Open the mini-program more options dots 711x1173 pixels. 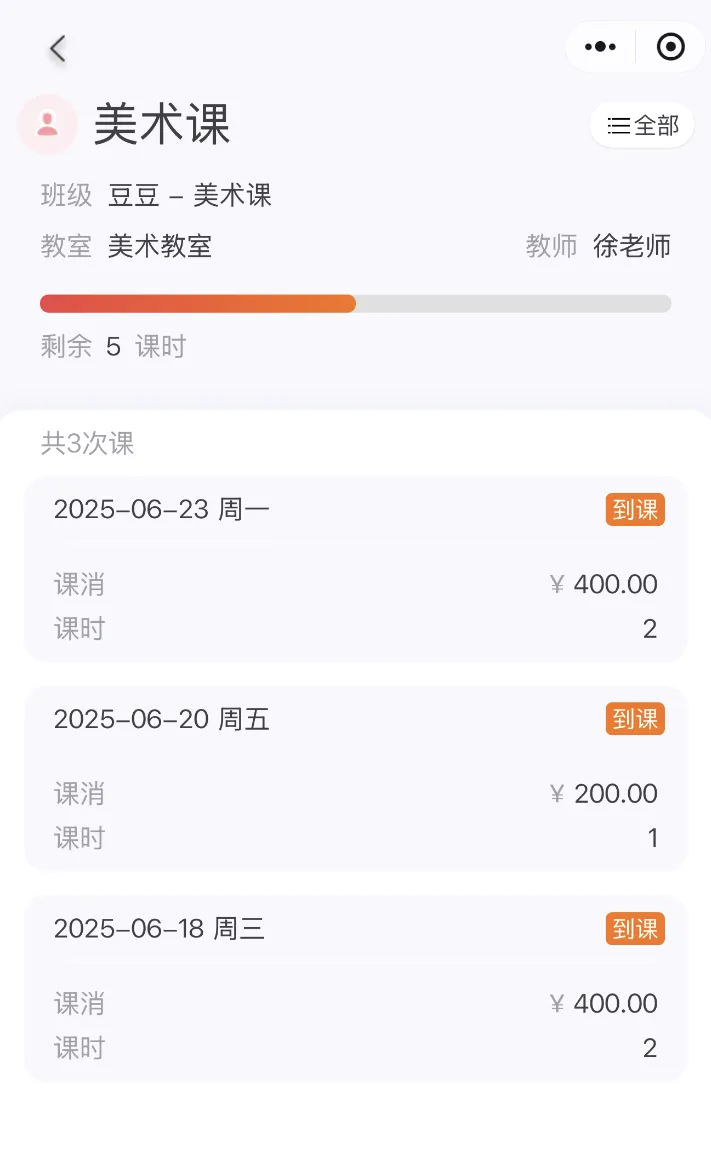click(x=600, y=47)
